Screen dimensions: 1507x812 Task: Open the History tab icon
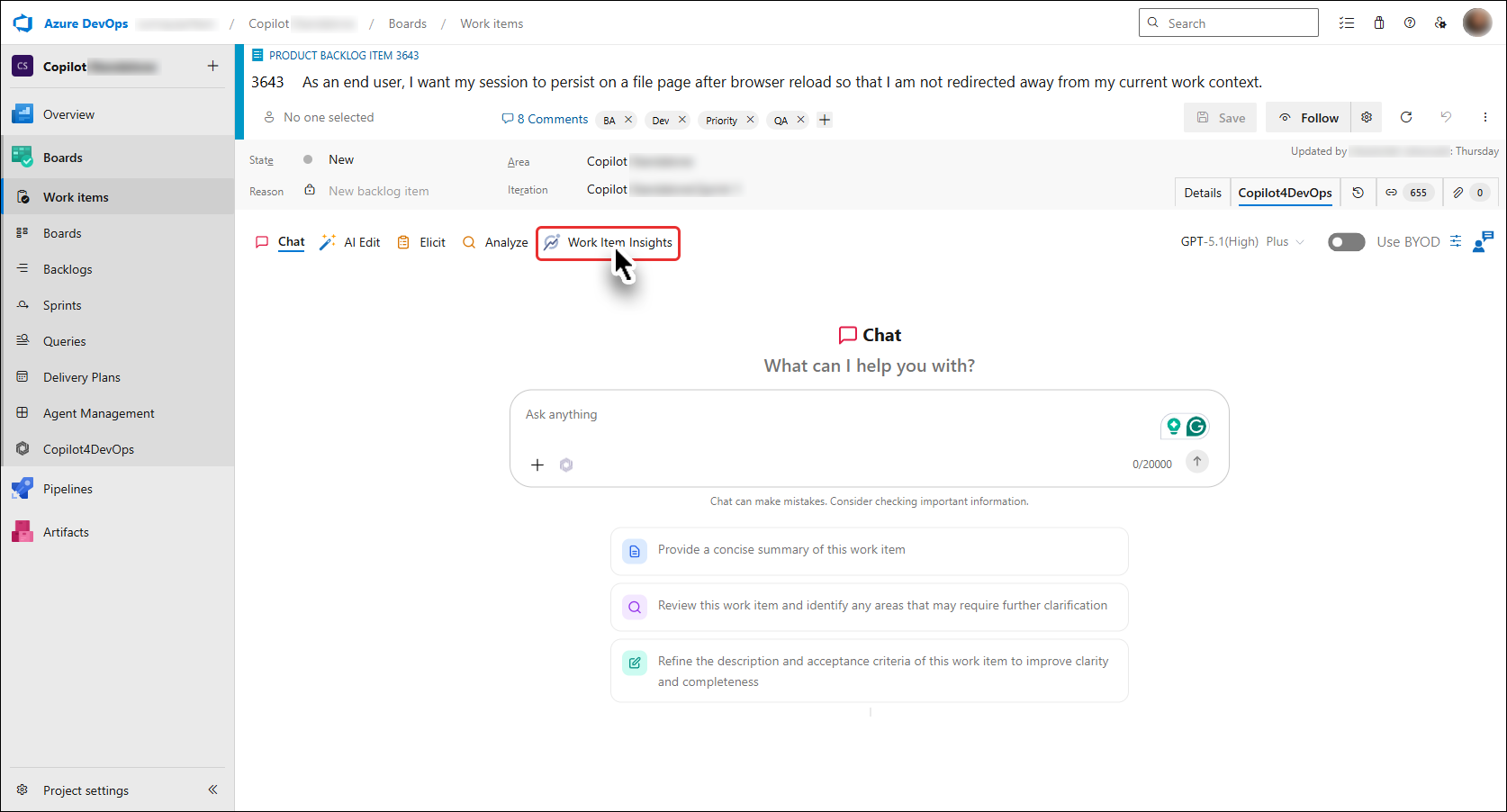(x=1358, y=193)
